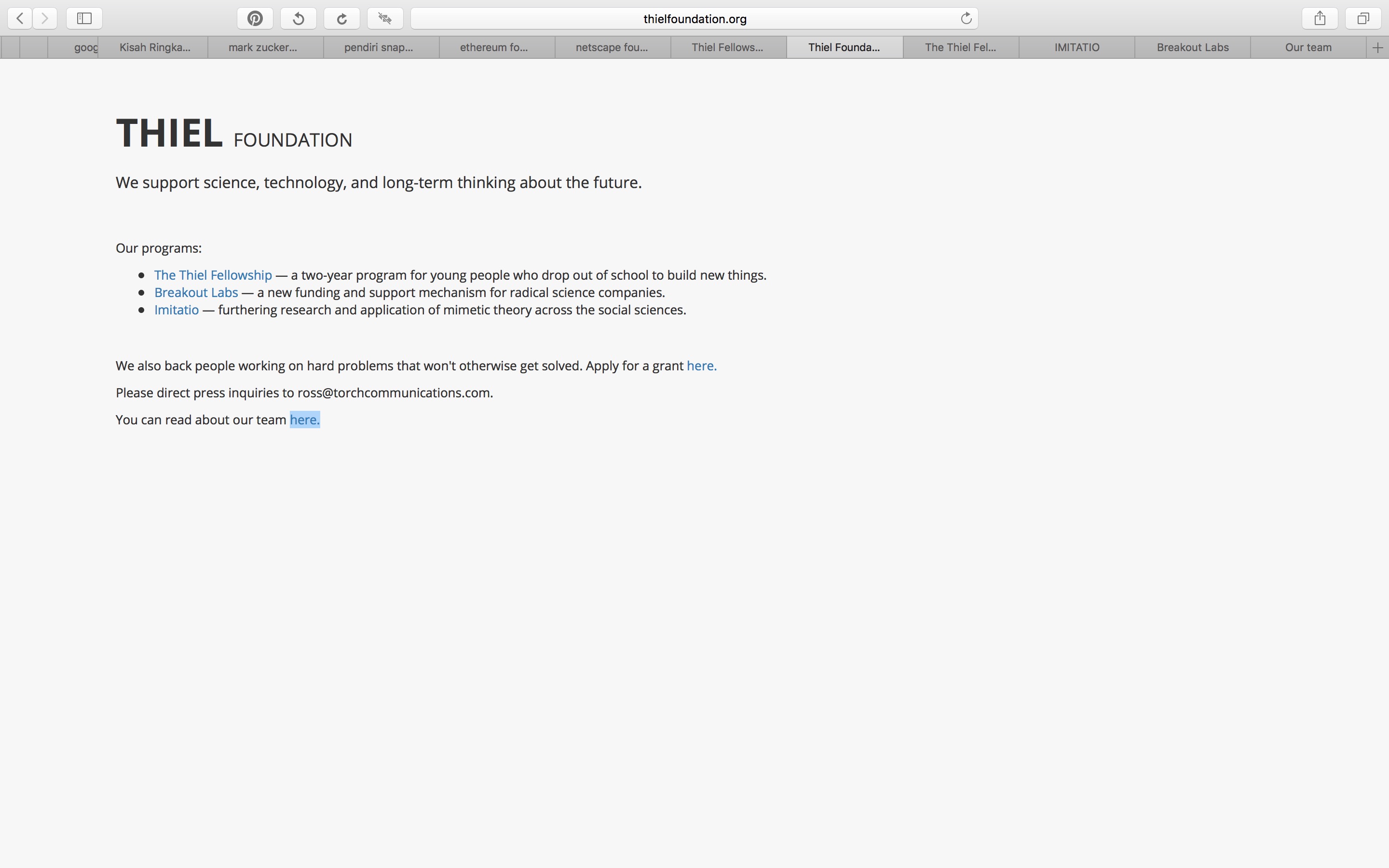Switch to the Breakout Labs tab

click(x=1192, y=48)
